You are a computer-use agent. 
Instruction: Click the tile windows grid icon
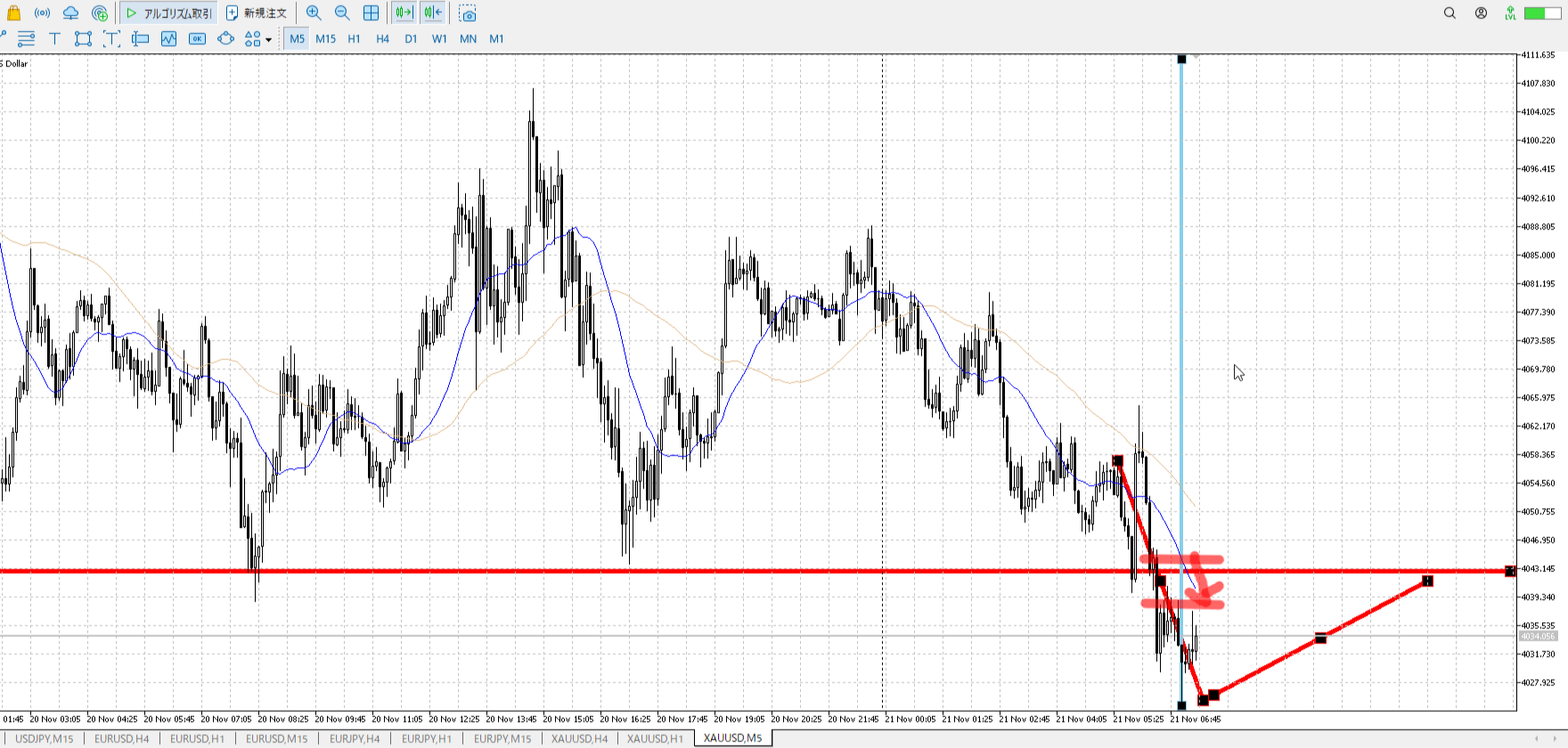(371, 12)
